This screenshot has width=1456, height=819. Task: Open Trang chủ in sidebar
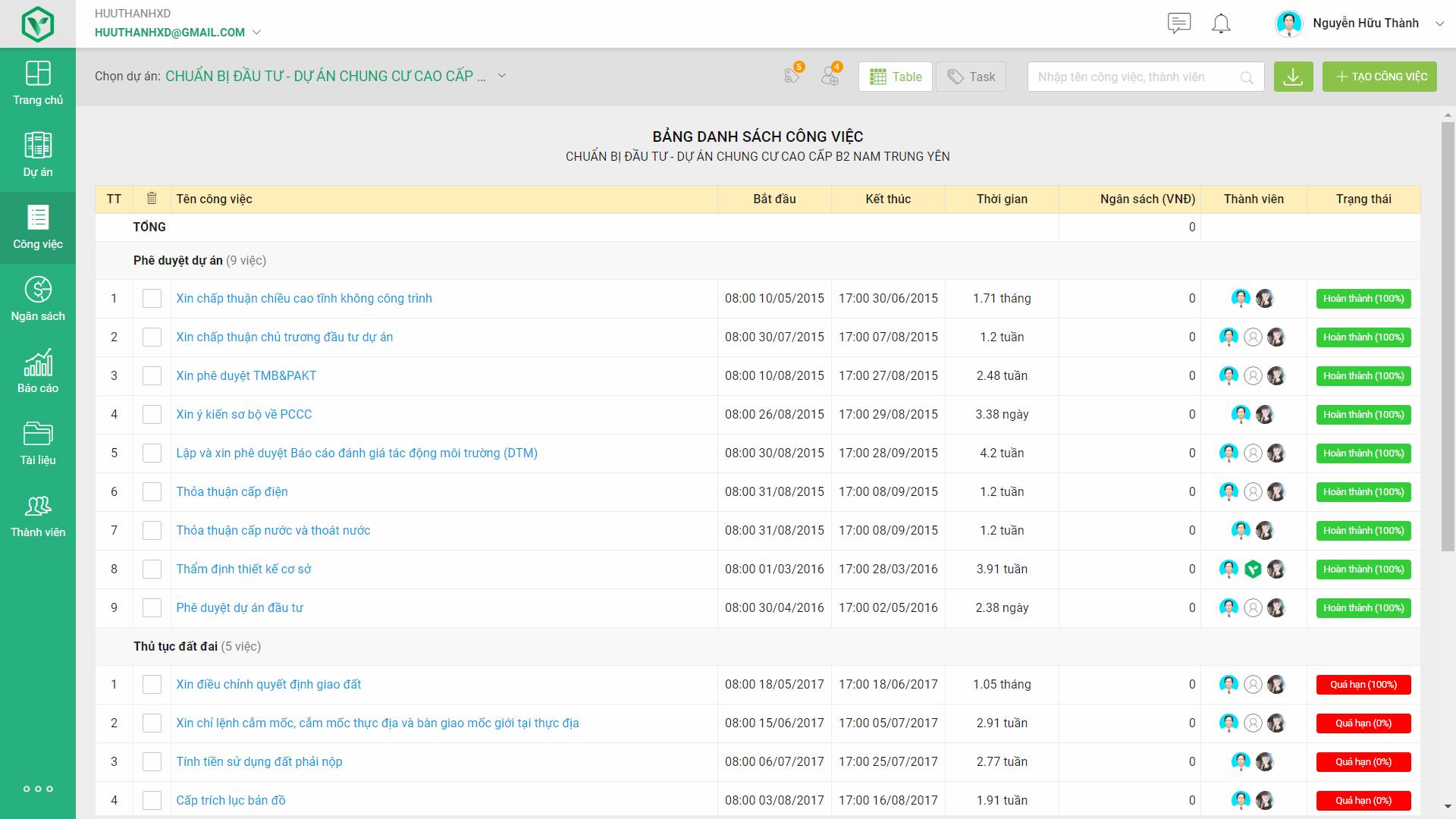pos(38,83)
